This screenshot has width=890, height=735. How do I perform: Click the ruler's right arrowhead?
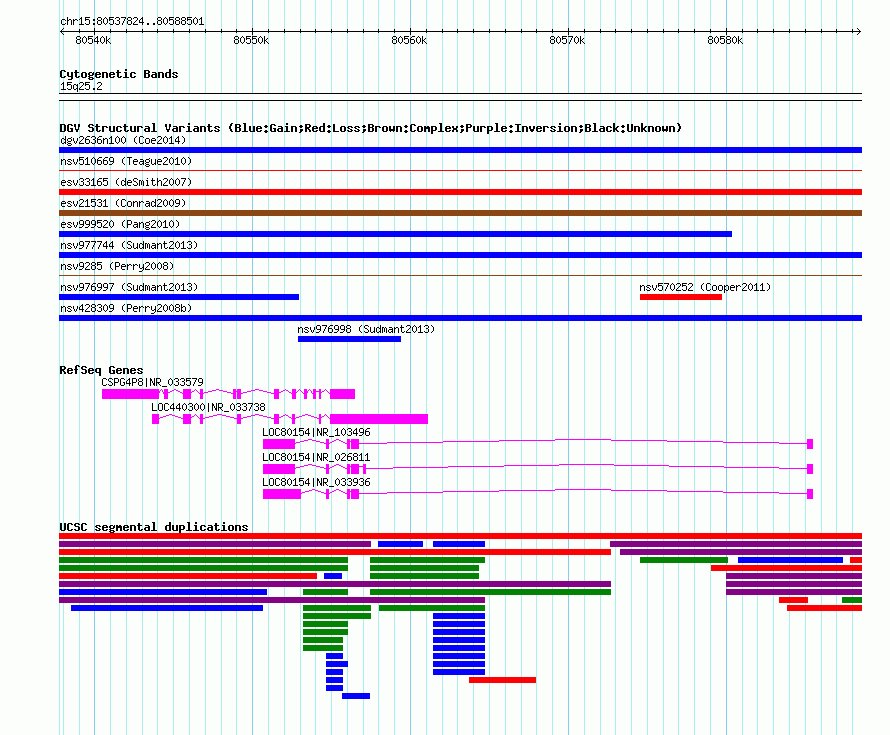tap(859, 31)
